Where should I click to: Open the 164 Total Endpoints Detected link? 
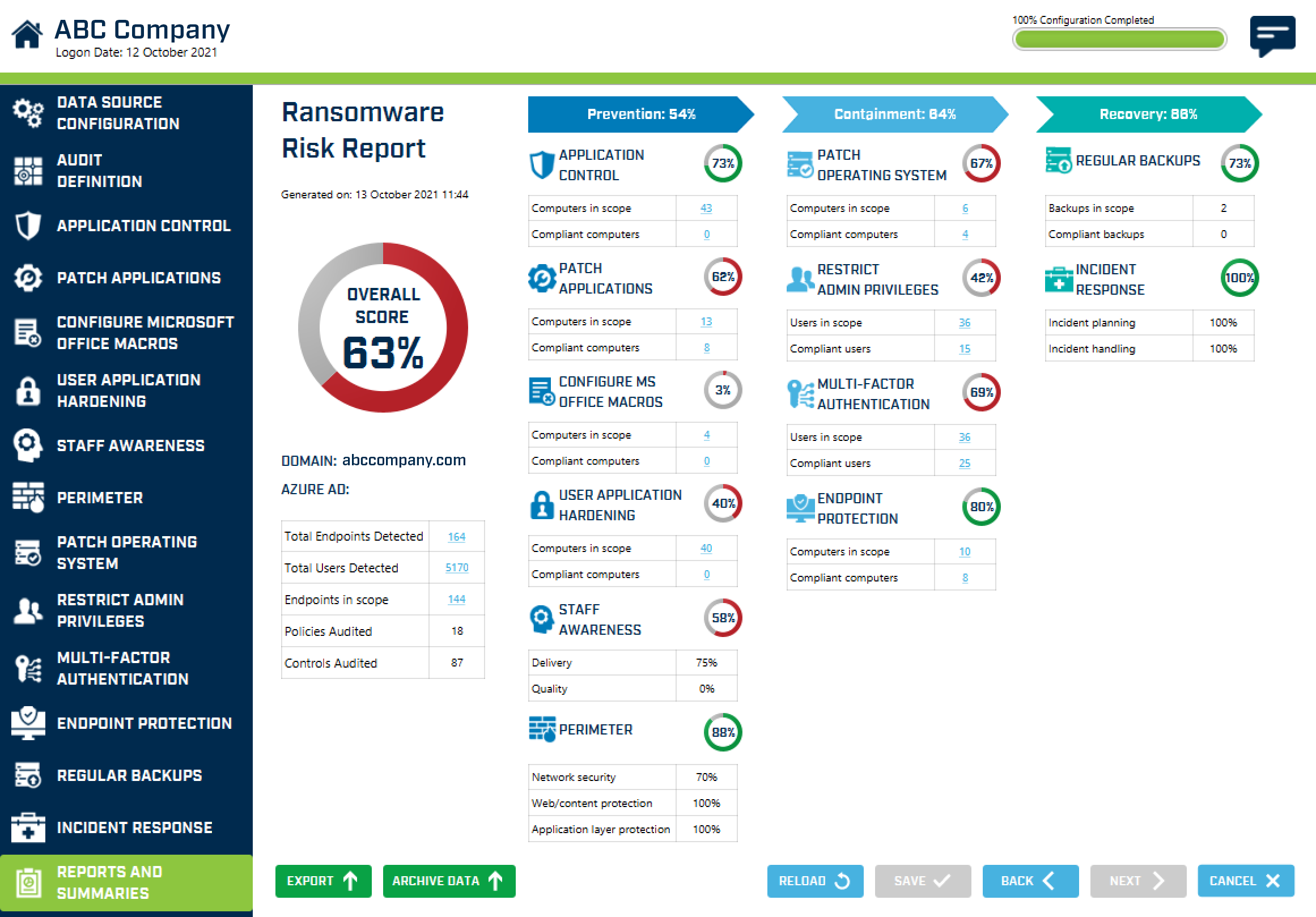(456, 537)
